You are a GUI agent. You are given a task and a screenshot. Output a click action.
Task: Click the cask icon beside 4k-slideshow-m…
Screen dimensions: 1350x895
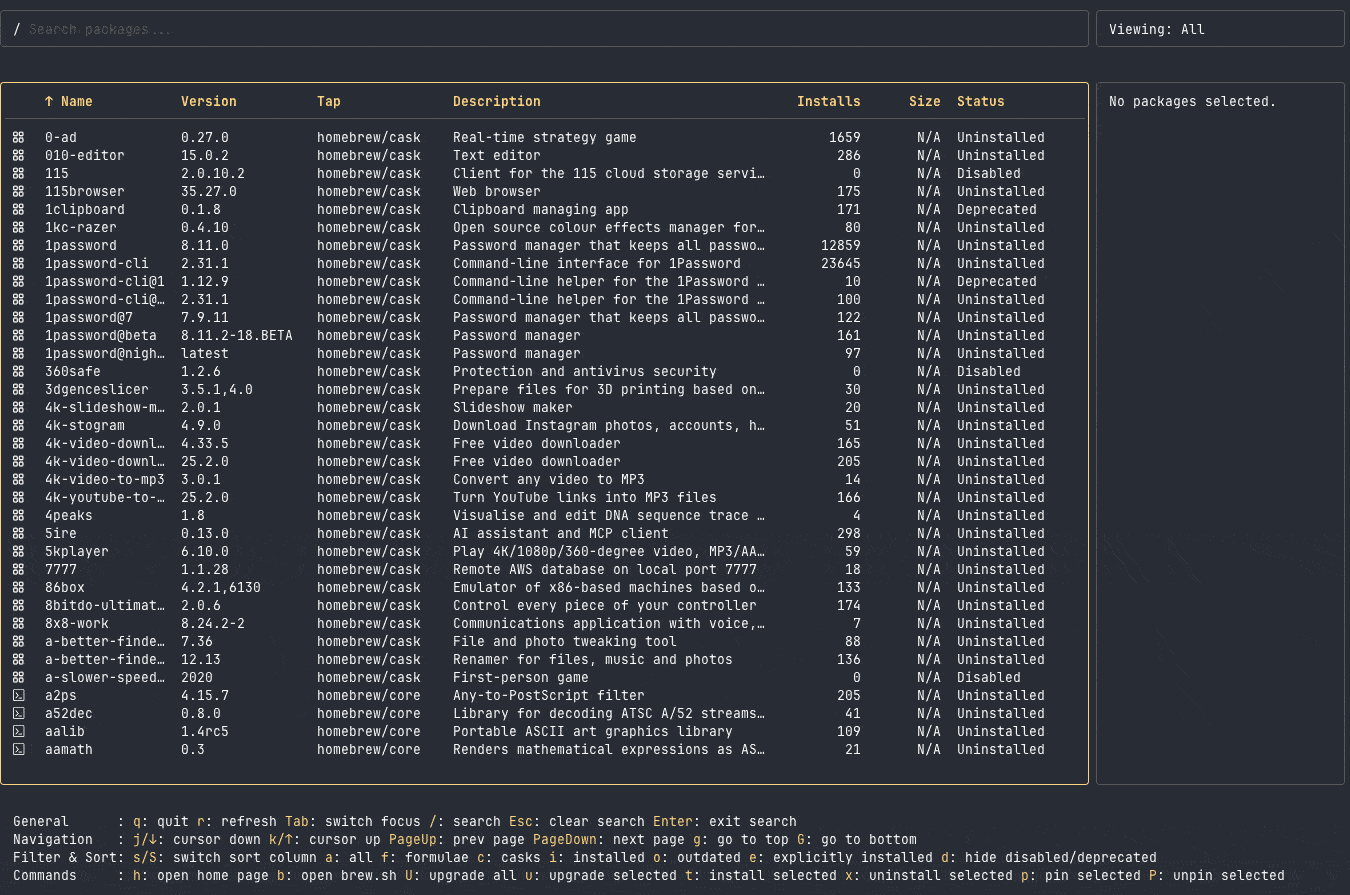pyautogui.click(x=18, y=407)
